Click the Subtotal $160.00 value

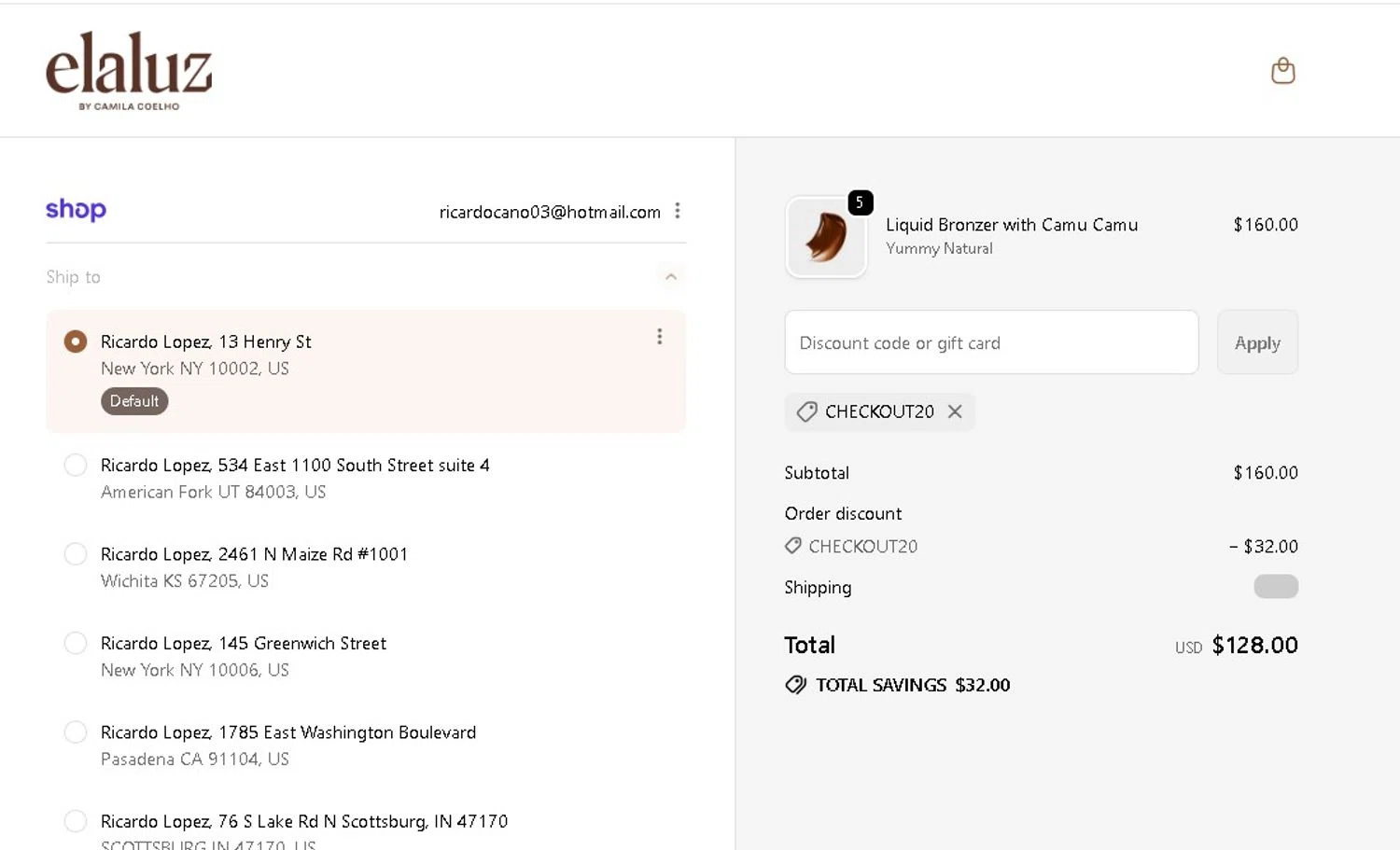pos(1266,473)
